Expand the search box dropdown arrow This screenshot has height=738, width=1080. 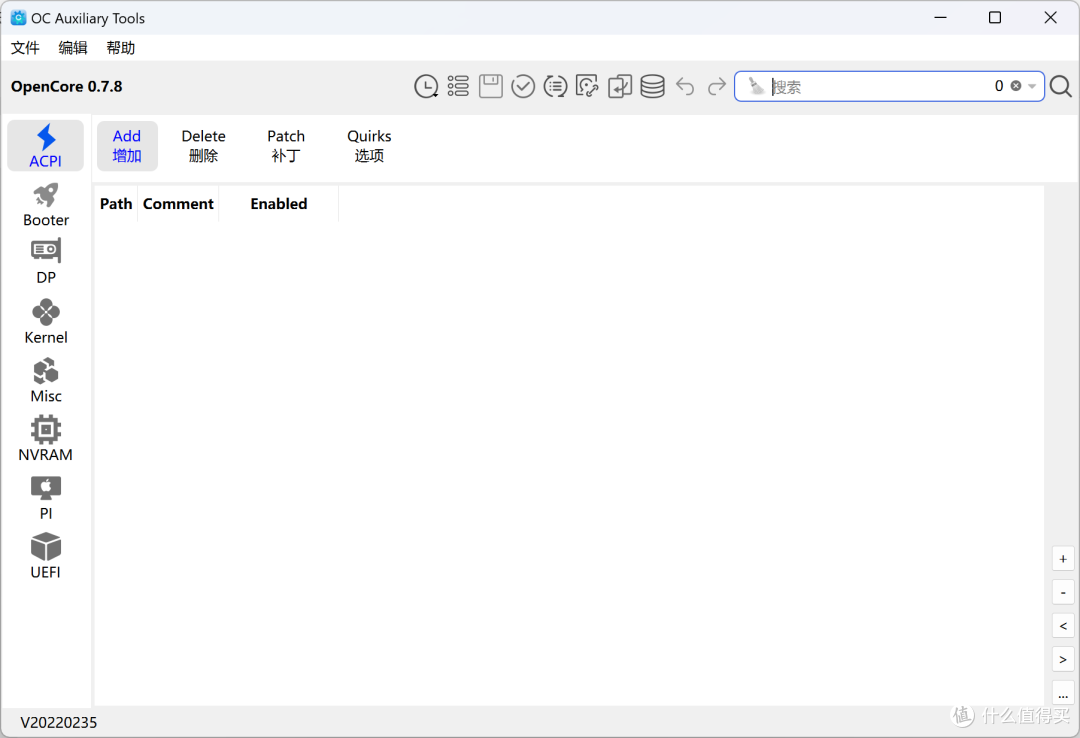[1032, 87]
